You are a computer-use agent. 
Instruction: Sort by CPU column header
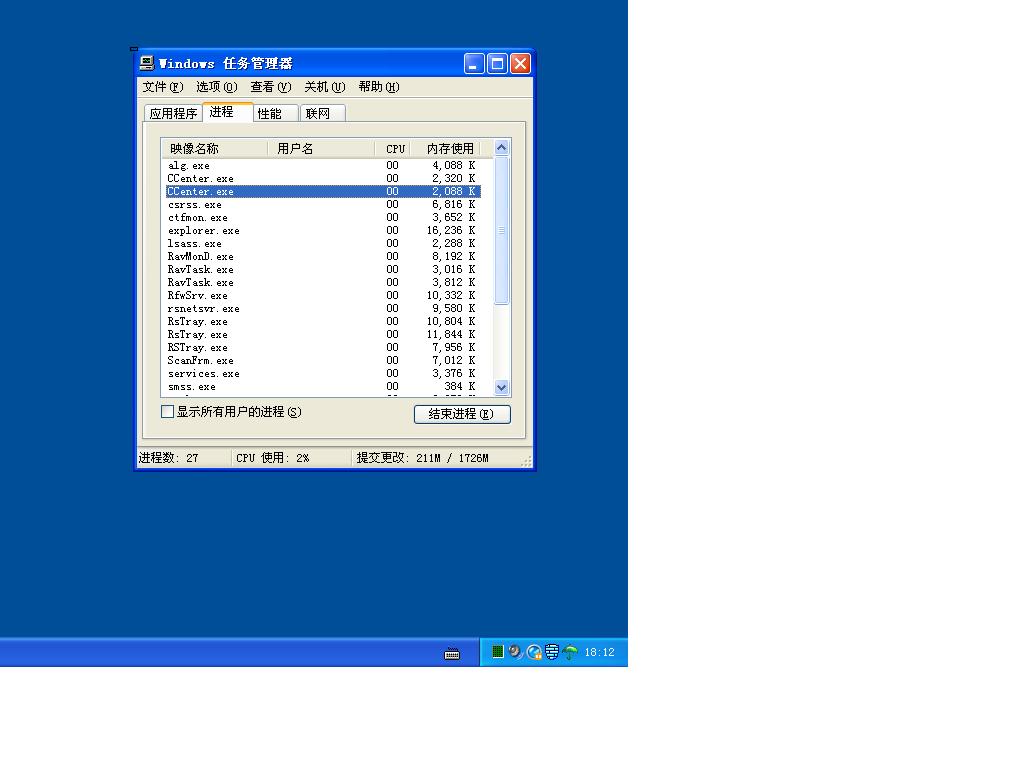coord(392,149)
